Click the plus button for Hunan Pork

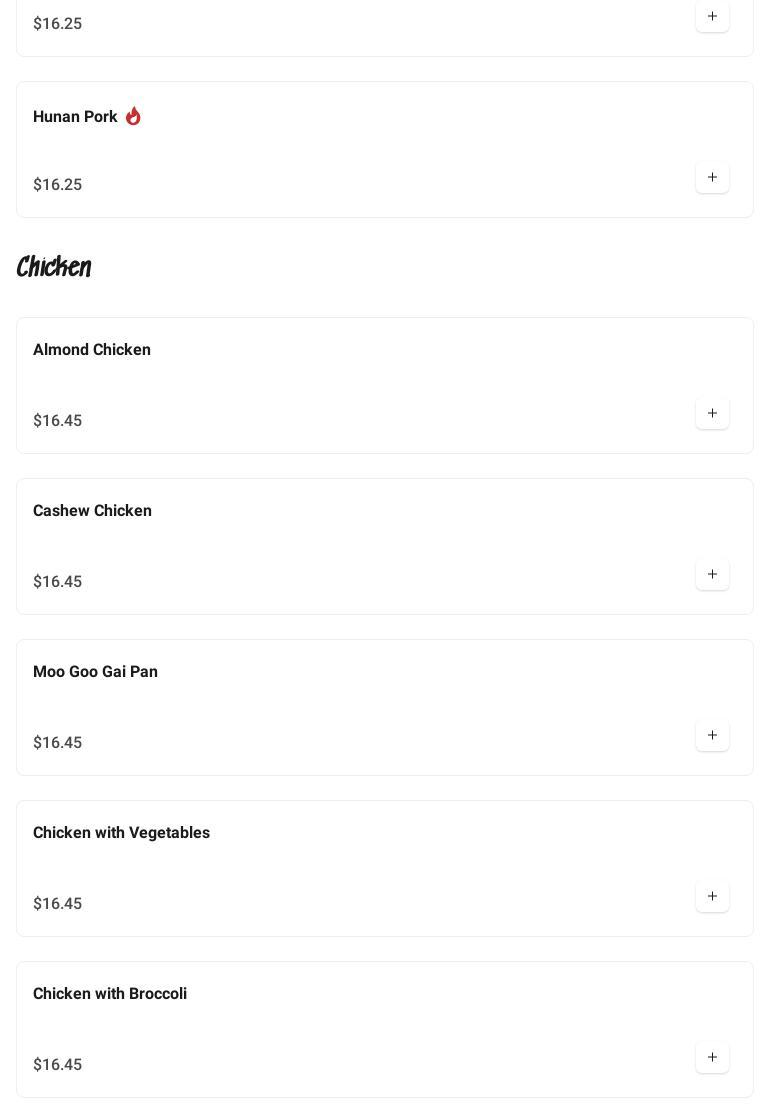click(x=712, y=178)
